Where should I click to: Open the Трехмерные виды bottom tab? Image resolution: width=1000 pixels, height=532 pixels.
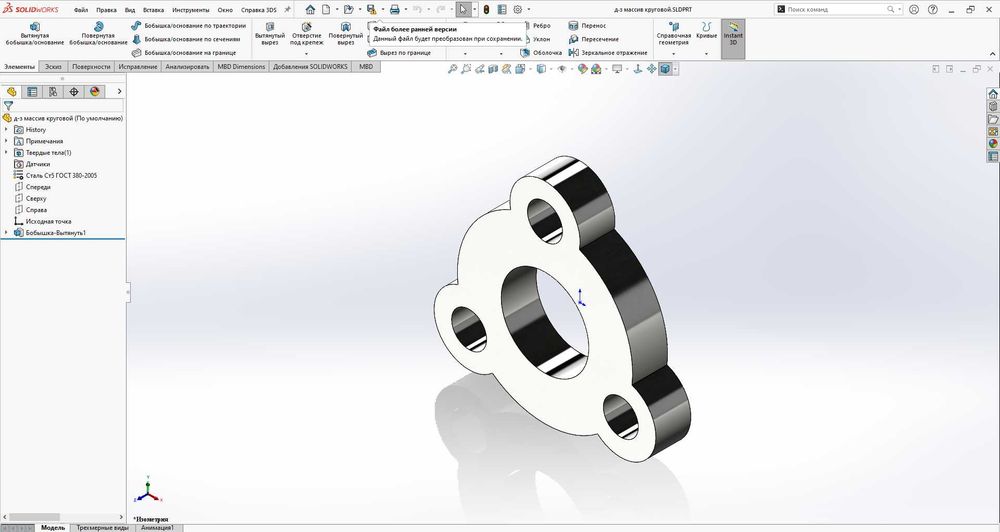point(102,528)
